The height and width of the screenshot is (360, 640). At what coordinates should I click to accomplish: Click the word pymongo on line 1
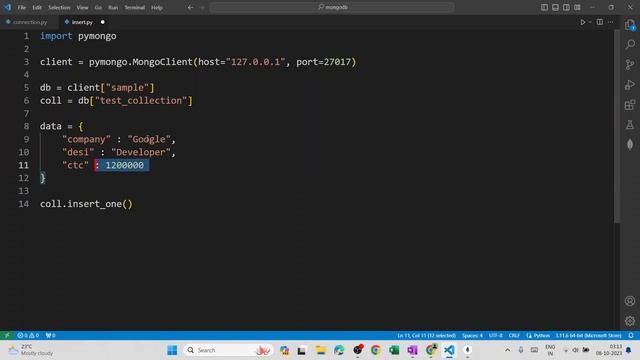pyautogui.click(x=97, y=36)
